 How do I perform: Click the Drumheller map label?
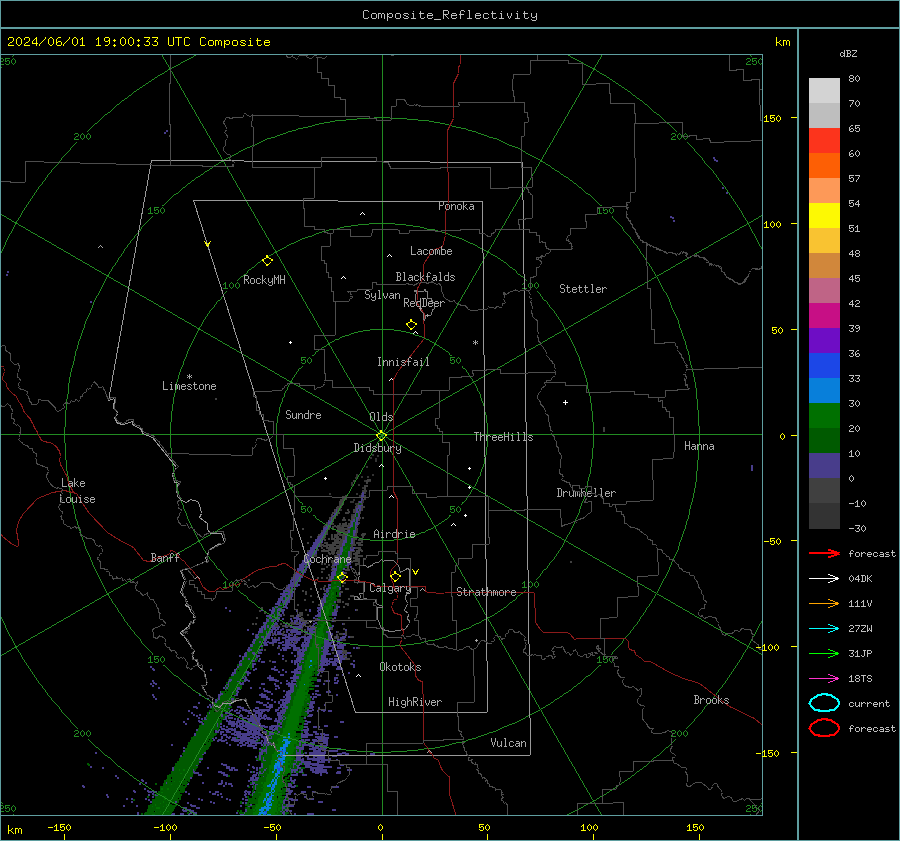(x=586, y=493)
